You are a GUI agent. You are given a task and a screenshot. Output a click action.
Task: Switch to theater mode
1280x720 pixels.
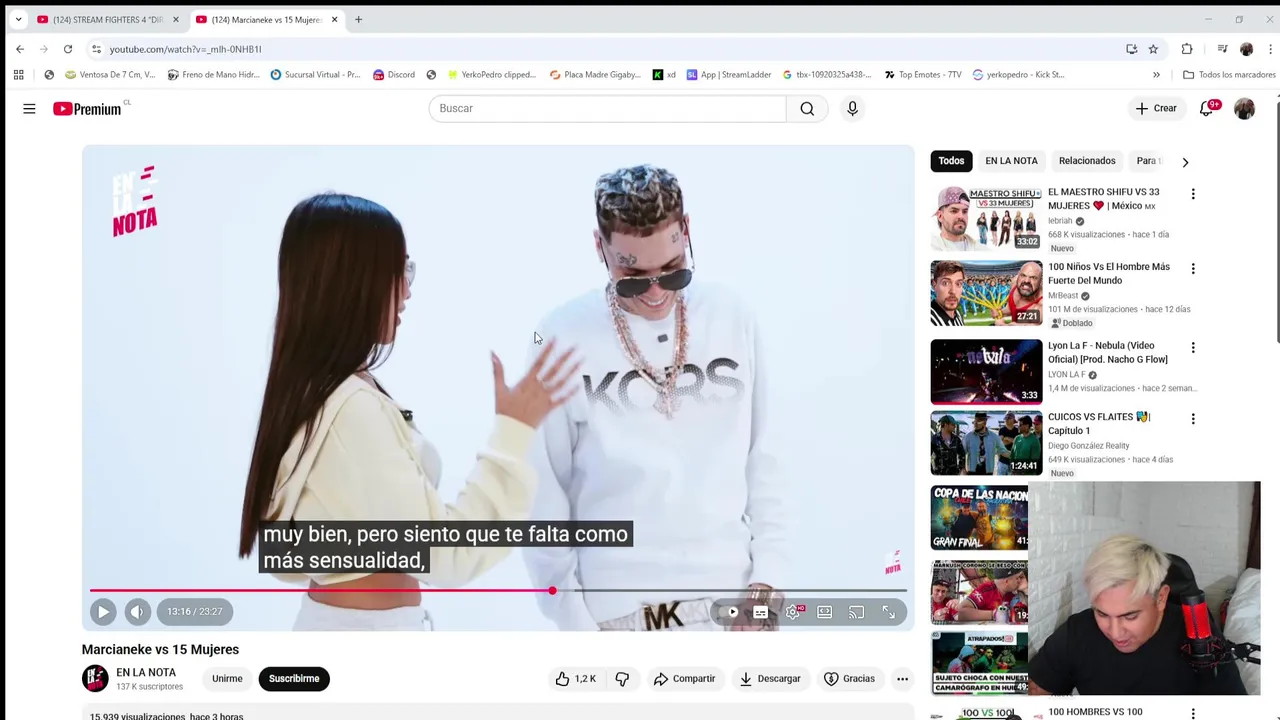(825, 612)
